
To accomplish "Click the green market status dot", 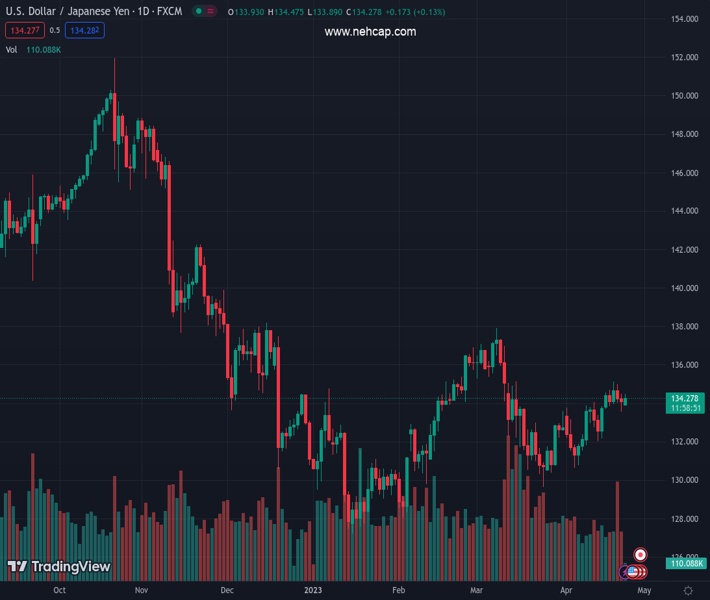I will [198, 11].
